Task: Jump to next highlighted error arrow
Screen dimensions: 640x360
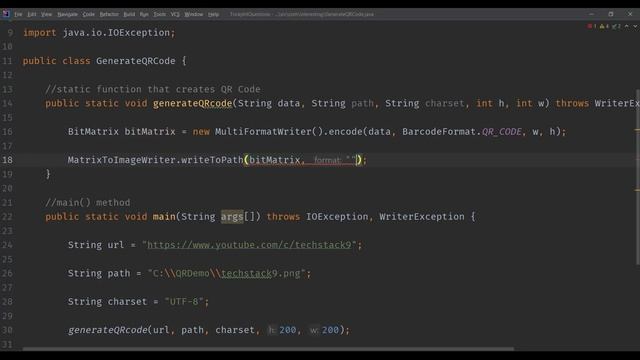Action: click(x=635, y=26)
